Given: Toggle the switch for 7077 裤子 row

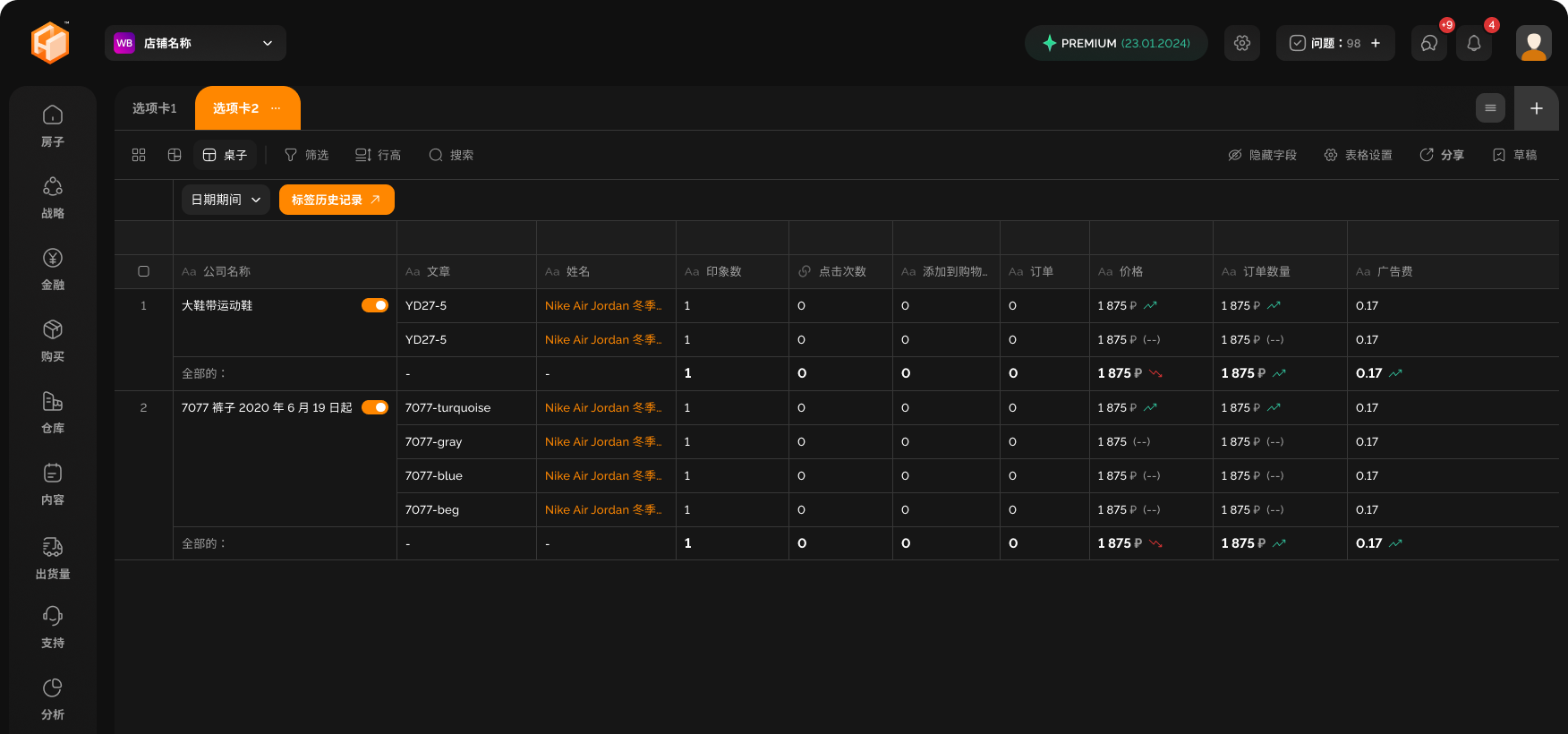Looking at the screenshot, I should (x=374, y=407).
